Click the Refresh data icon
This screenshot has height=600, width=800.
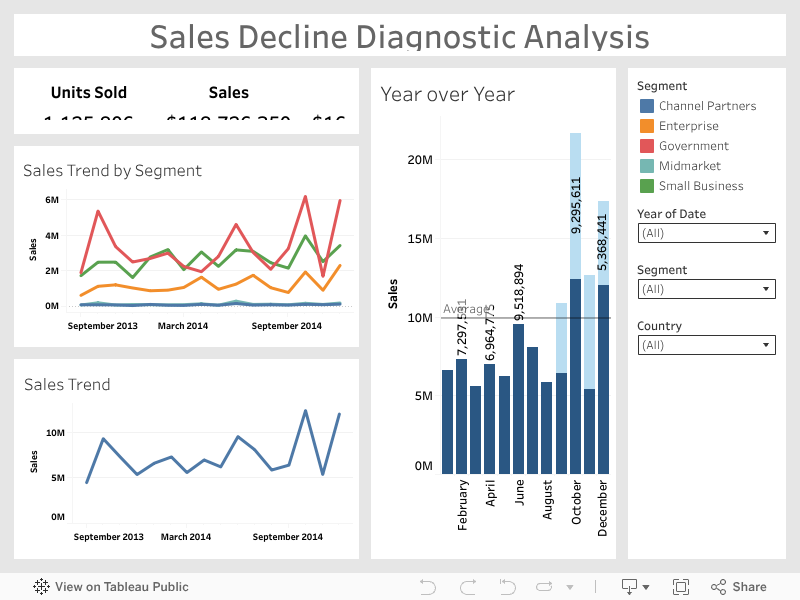click(x=545, y=587)
